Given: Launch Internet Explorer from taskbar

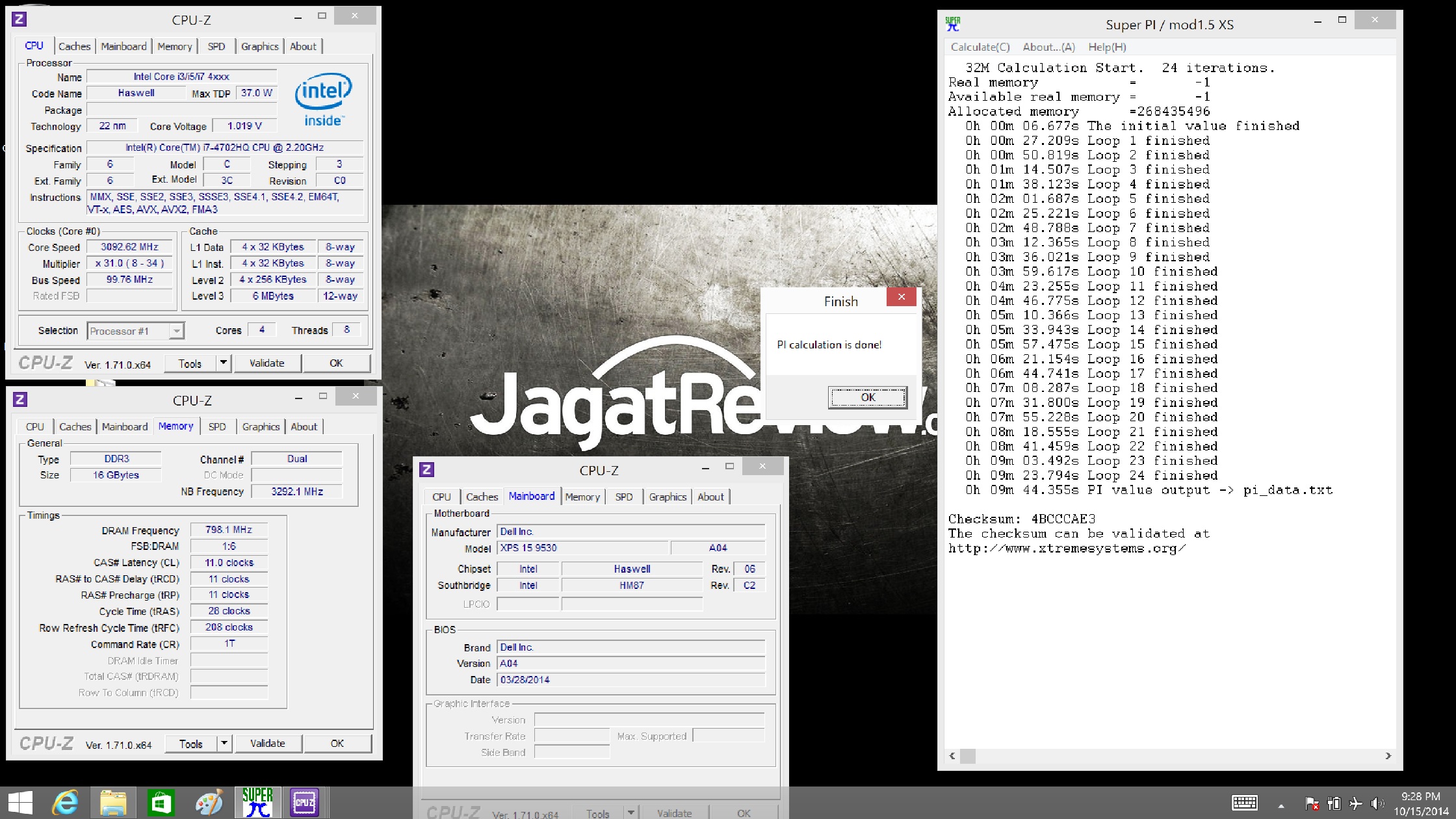Looking at the screenshot, I should tap(65, 803).
